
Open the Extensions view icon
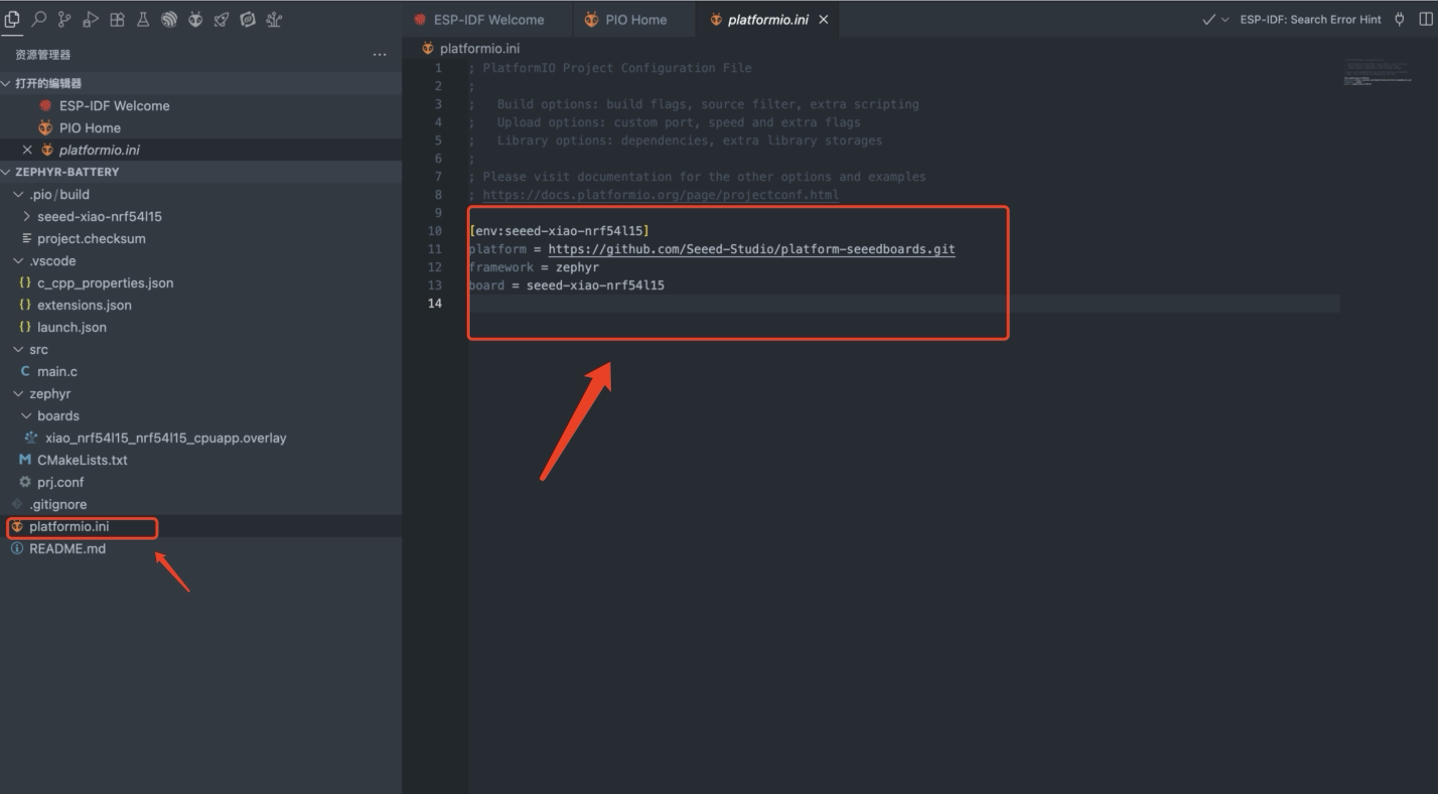click(117, 19)
